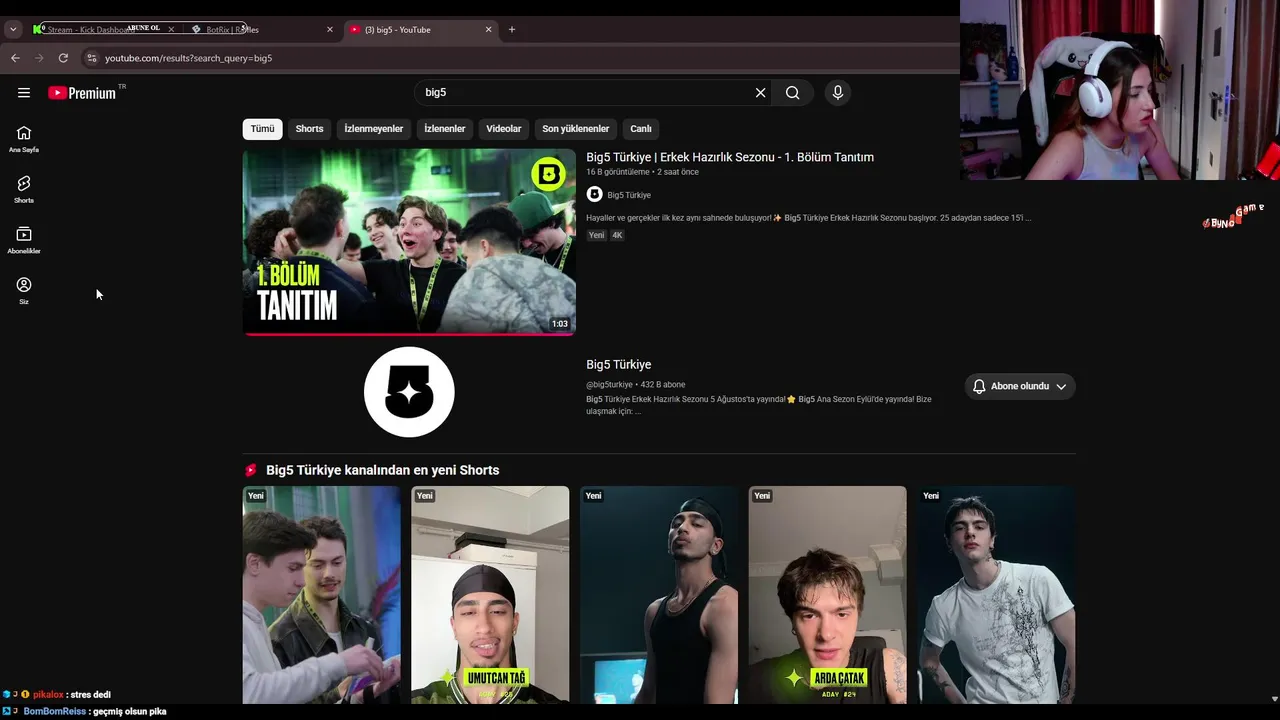Reload the YouTube page
Image resolution: width=1280 pixels, height=720 pixels.
[63, 58]
